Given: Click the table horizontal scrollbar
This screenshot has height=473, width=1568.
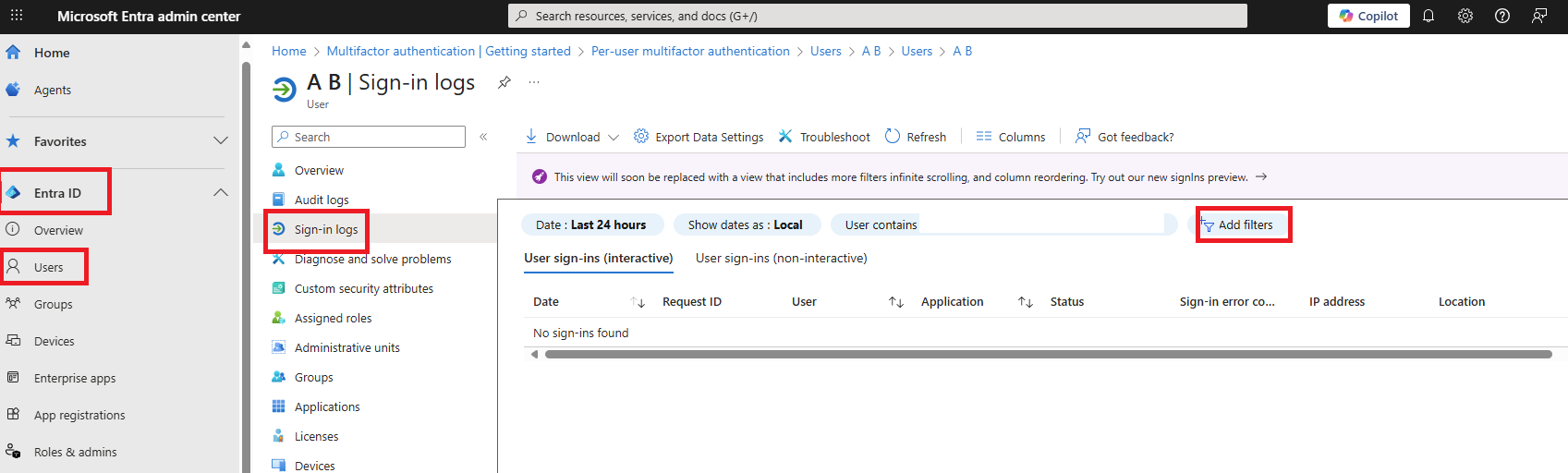Looking at the screenshot, I should (x=1048, y=354).
